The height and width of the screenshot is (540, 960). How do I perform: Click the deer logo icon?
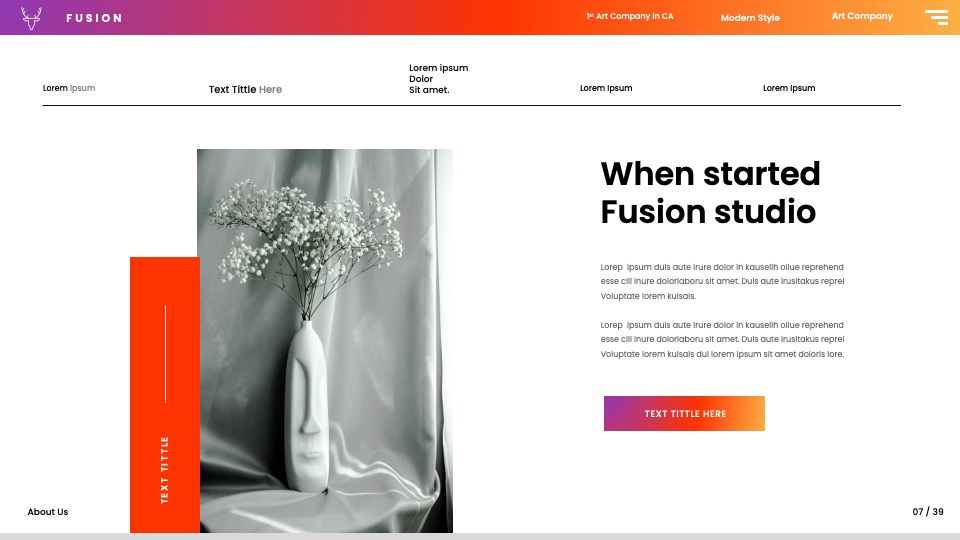(31, 18)
